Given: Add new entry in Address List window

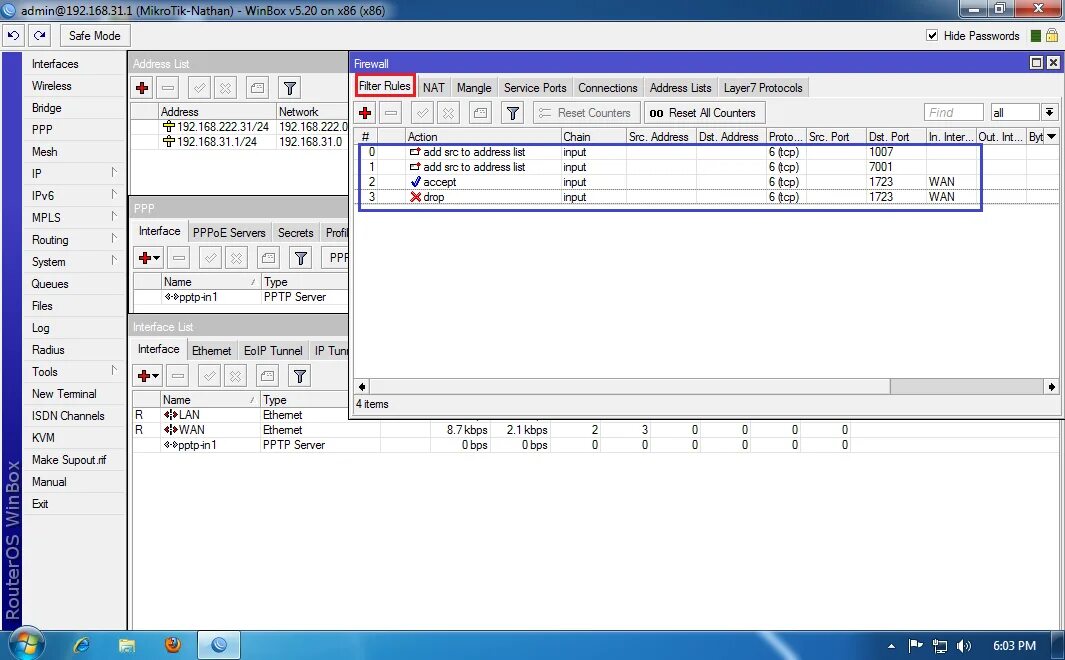Looking at the screenshot, I should (x=142, y=88).
